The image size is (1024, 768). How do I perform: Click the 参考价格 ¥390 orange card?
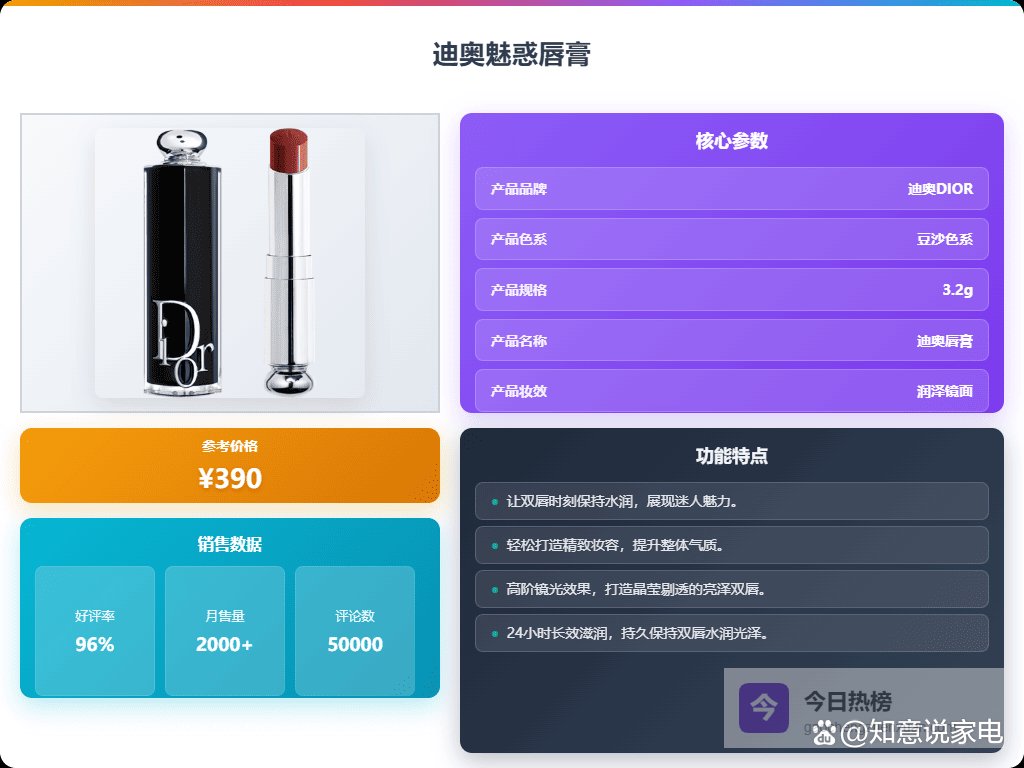pyautogui.click(x=230, y=466)
